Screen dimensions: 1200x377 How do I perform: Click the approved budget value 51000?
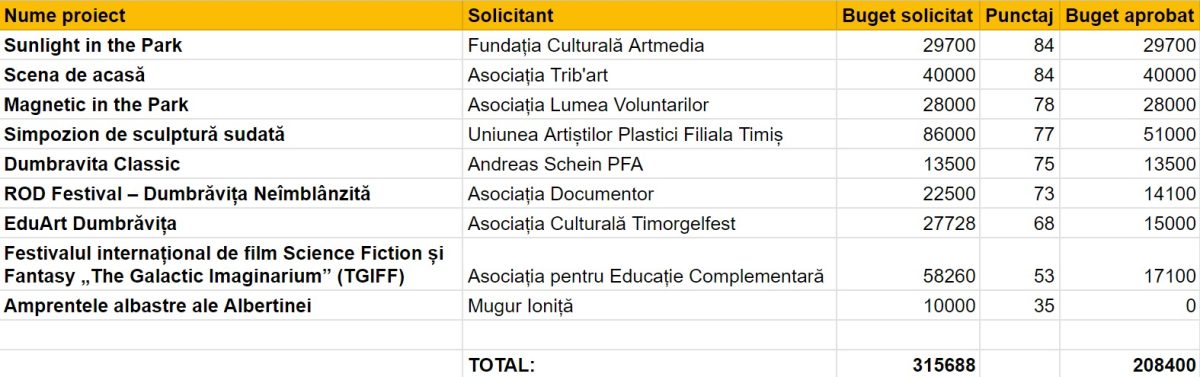coord(1129,134)
